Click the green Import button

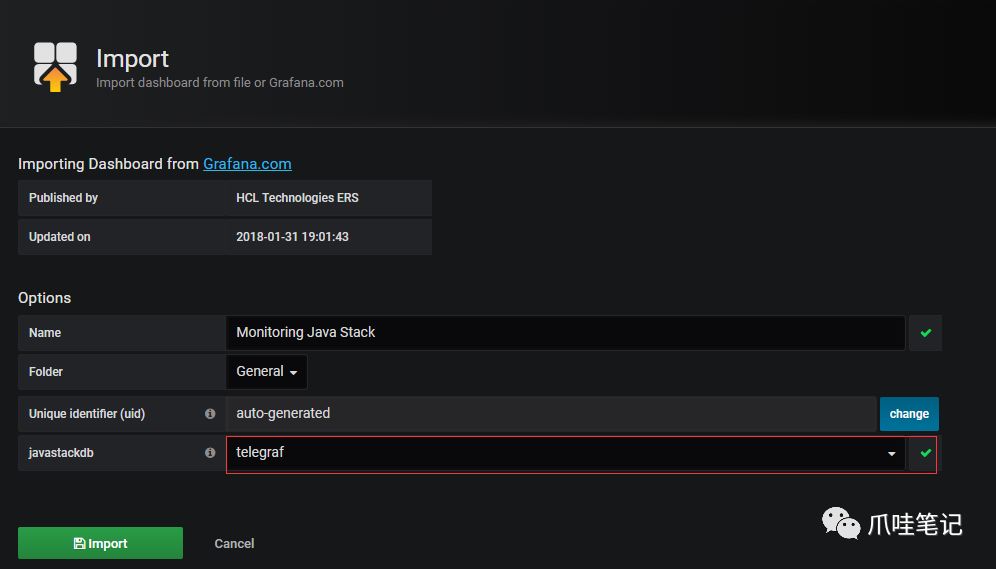(x=100, y=544)
